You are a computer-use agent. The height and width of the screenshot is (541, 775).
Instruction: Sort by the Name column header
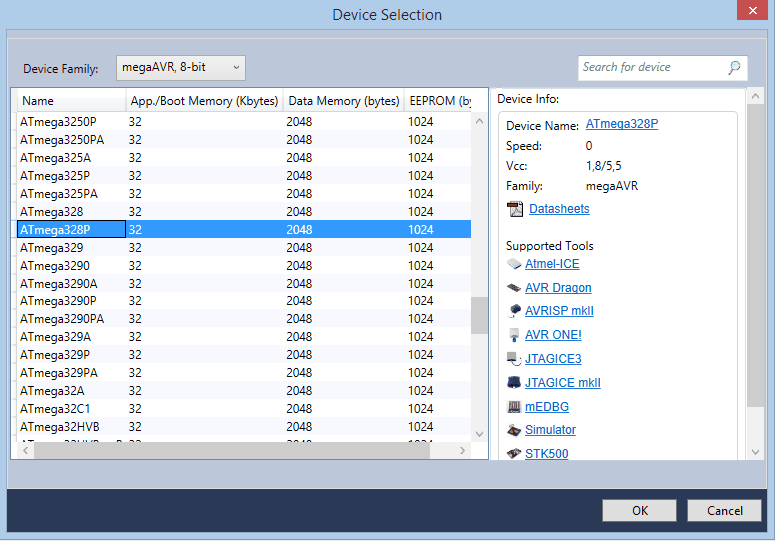click(70, 101)
